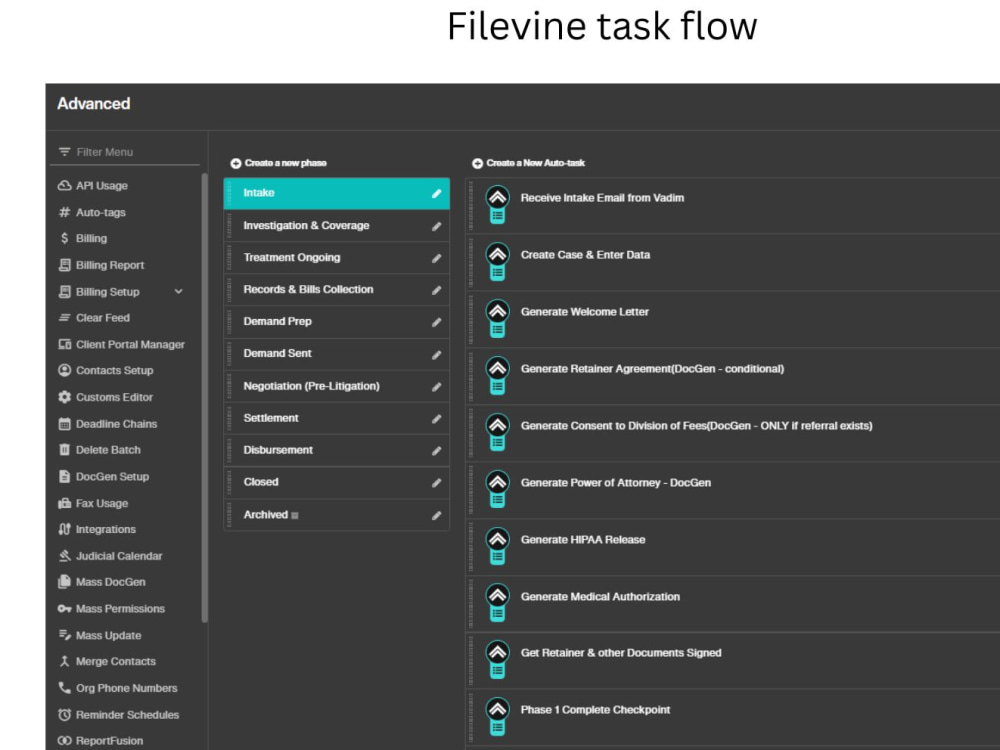Click the API Usage cloud icon
The width and height of the screenshot is (1000, 750).
64,186
